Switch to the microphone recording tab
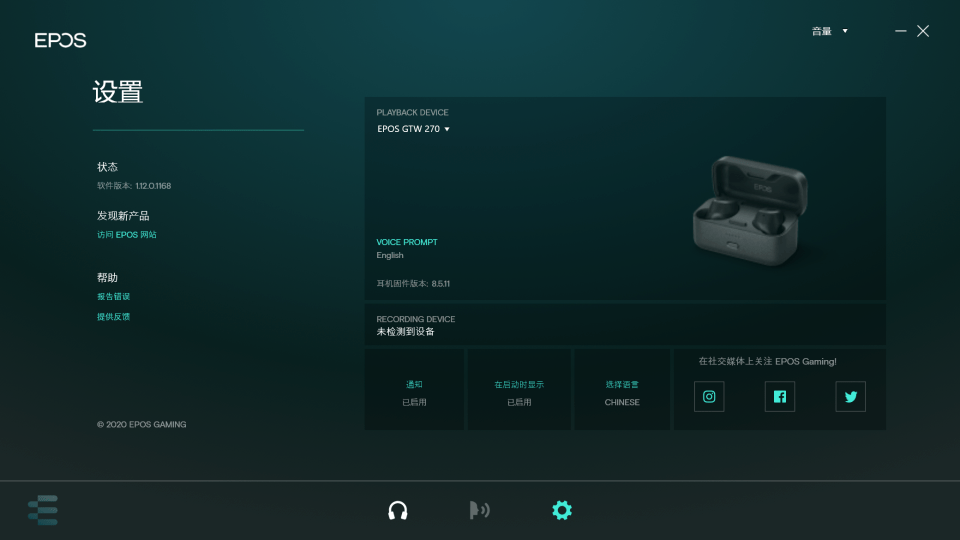 click(x=479, y=510)
